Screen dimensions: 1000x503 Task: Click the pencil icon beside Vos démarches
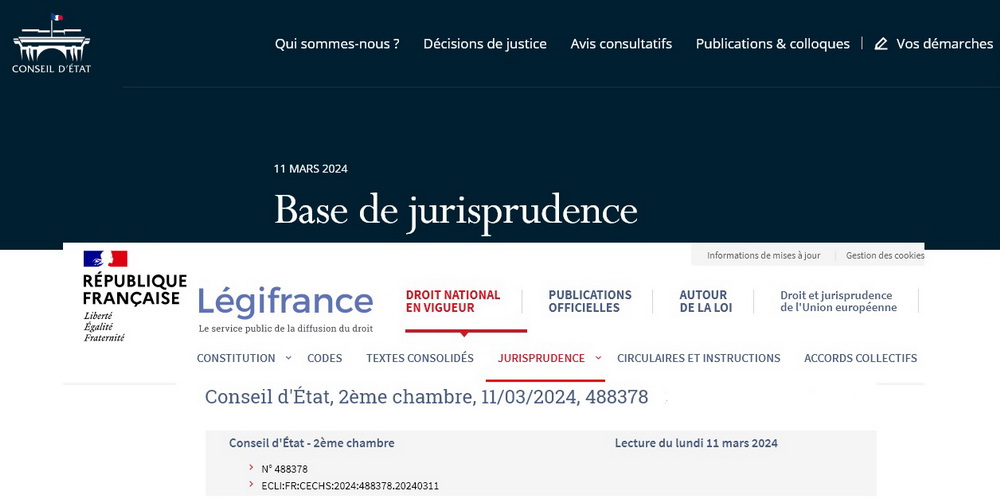[x=881, y=44]
